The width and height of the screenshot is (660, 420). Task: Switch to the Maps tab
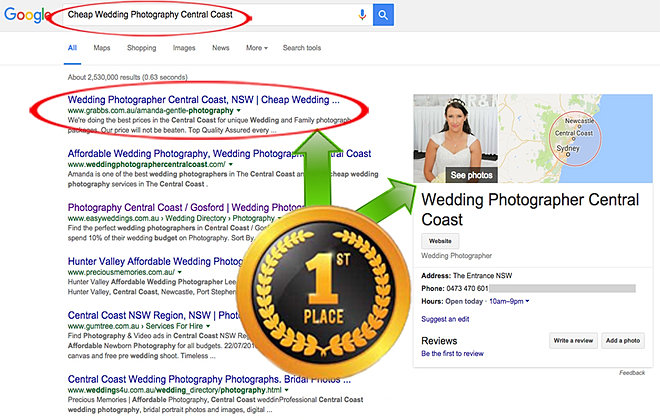point(101,48)
